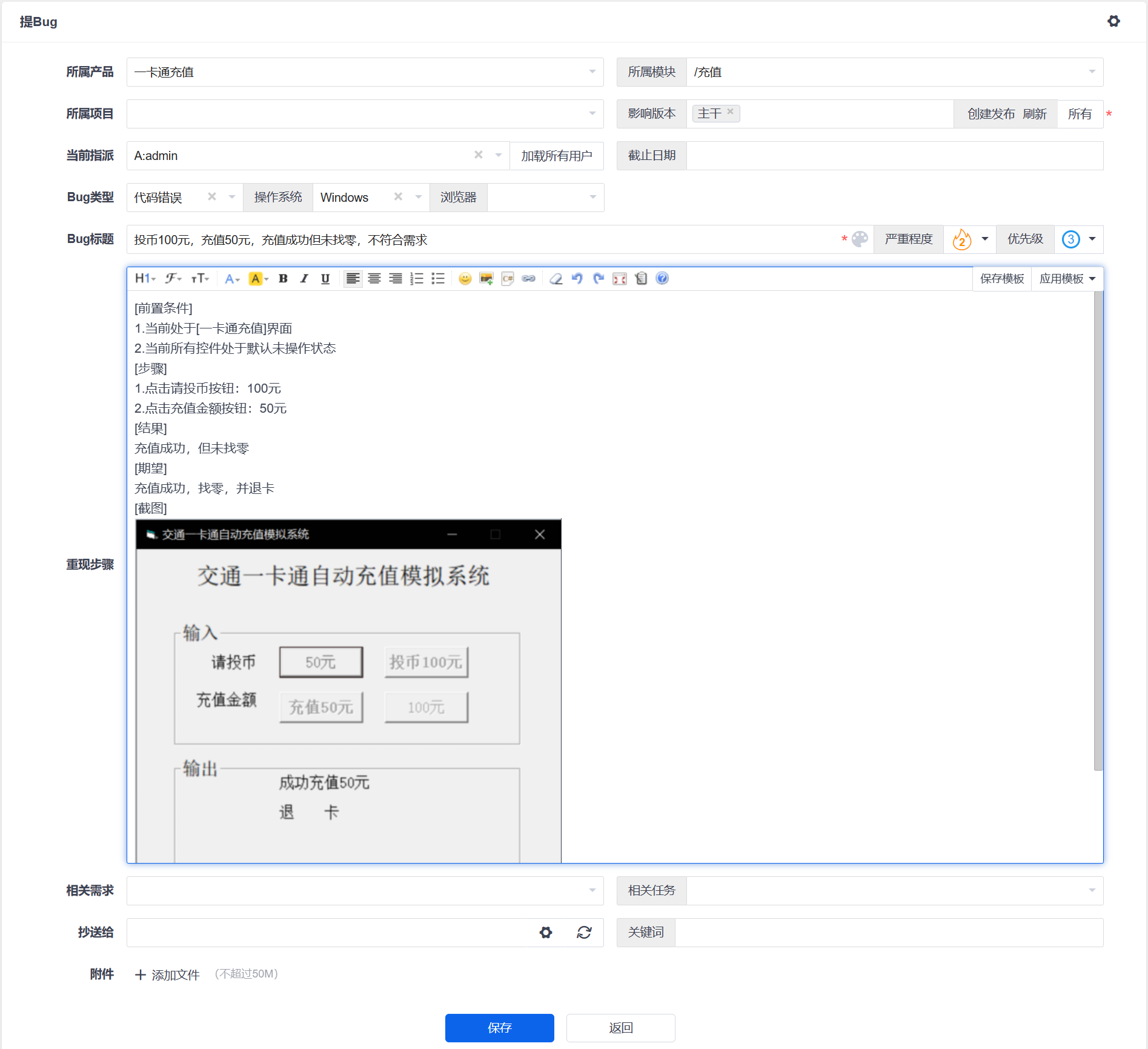Clear the A:admin assignee selection
Screen dimensions: 1148x1049
(479, 155)
